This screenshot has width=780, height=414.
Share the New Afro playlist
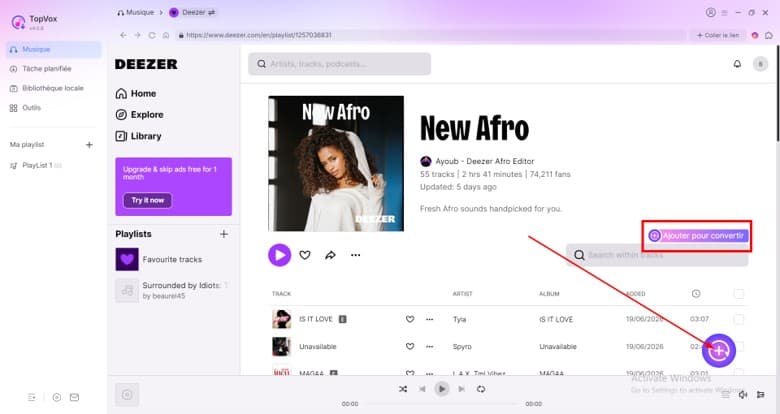pos(330,255)
